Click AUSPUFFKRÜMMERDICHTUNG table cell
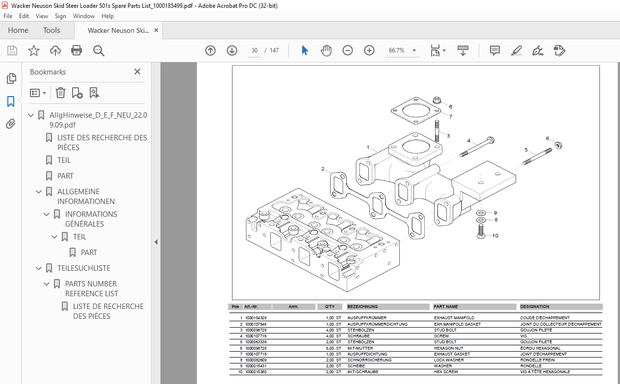 click(x=377, y=324)
